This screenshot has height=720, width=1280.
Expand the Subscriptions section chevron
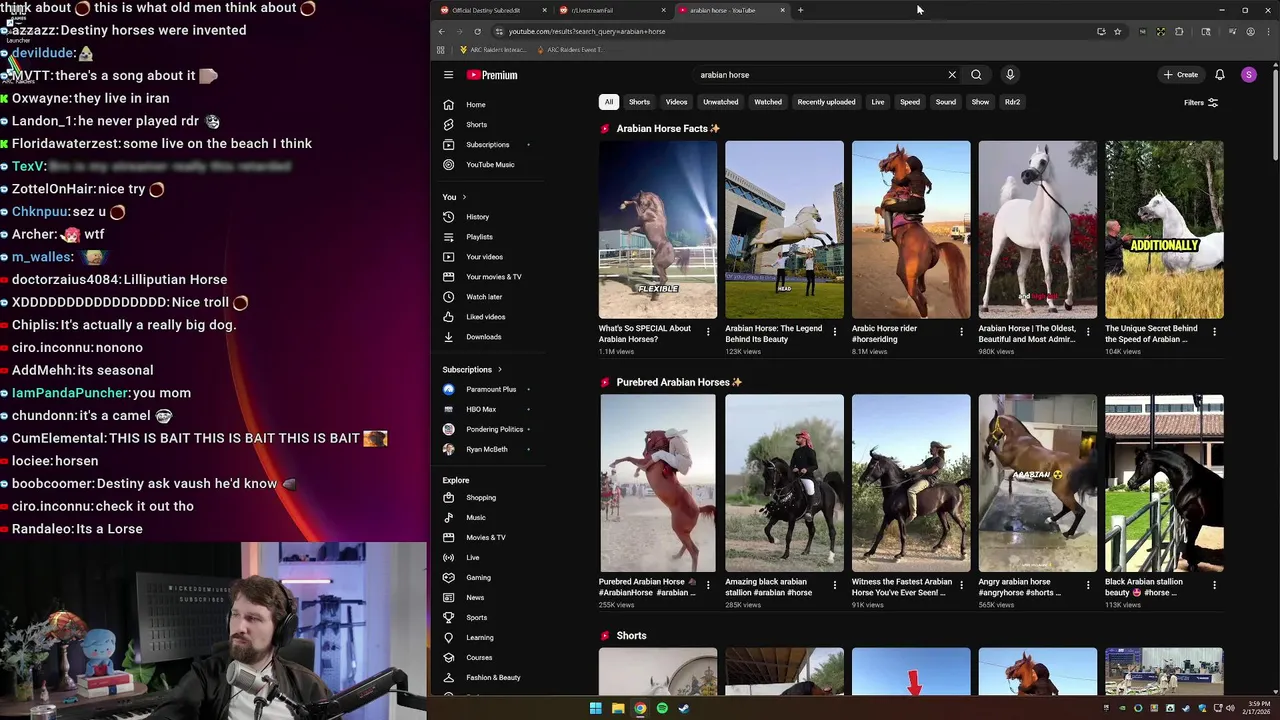pos(499,370)
